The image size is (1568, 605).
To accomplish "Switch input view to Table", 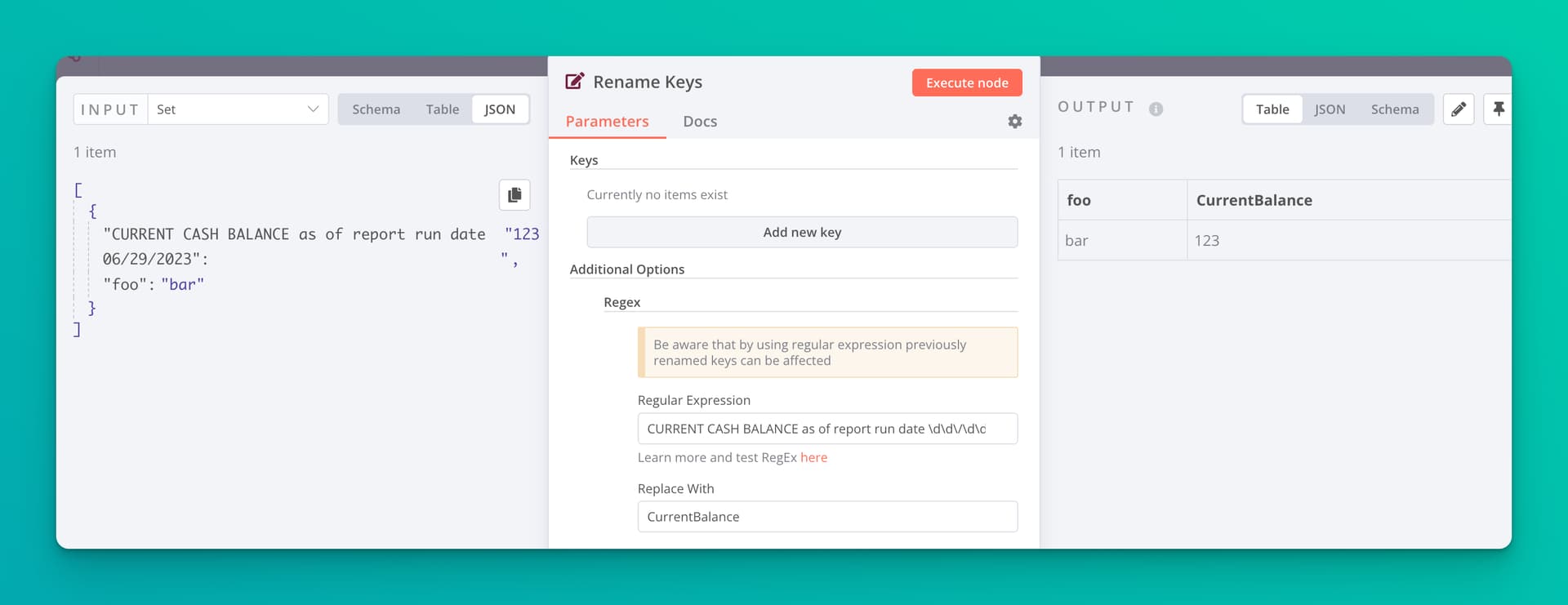I will tap(442, 109).
